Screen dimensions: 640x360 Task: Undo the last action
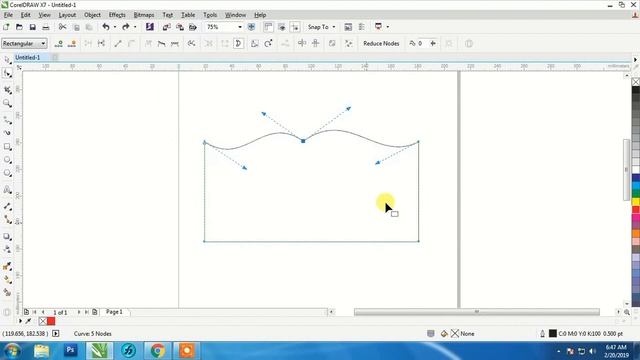click(x=106, y=27)
